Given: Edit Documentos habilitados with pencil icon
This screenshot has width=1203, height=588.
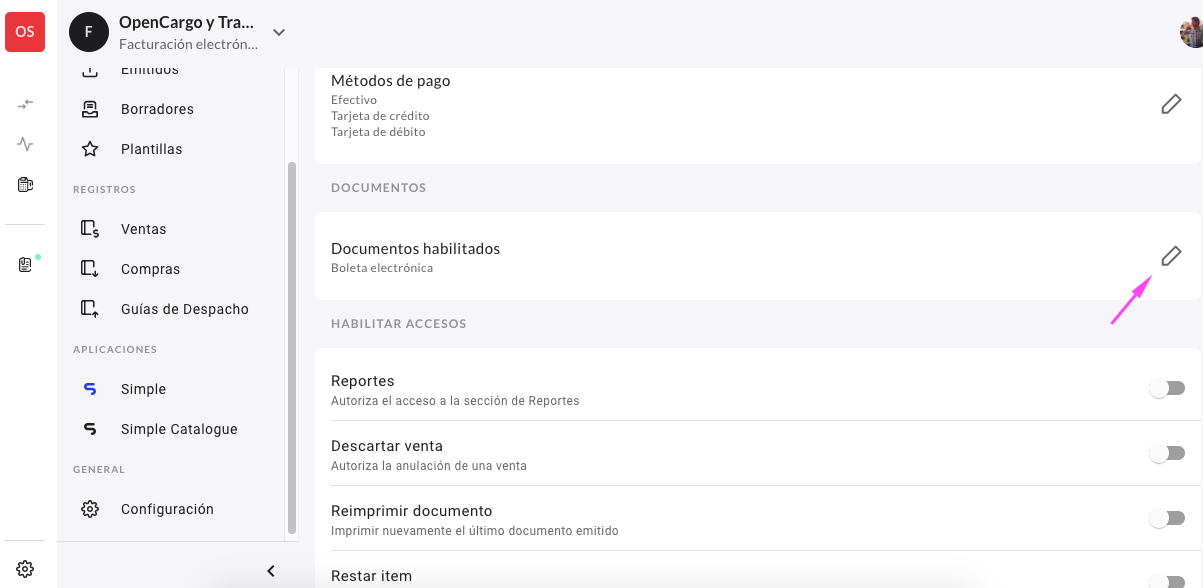Looking at the screenshot, I should coord(1171,256).
